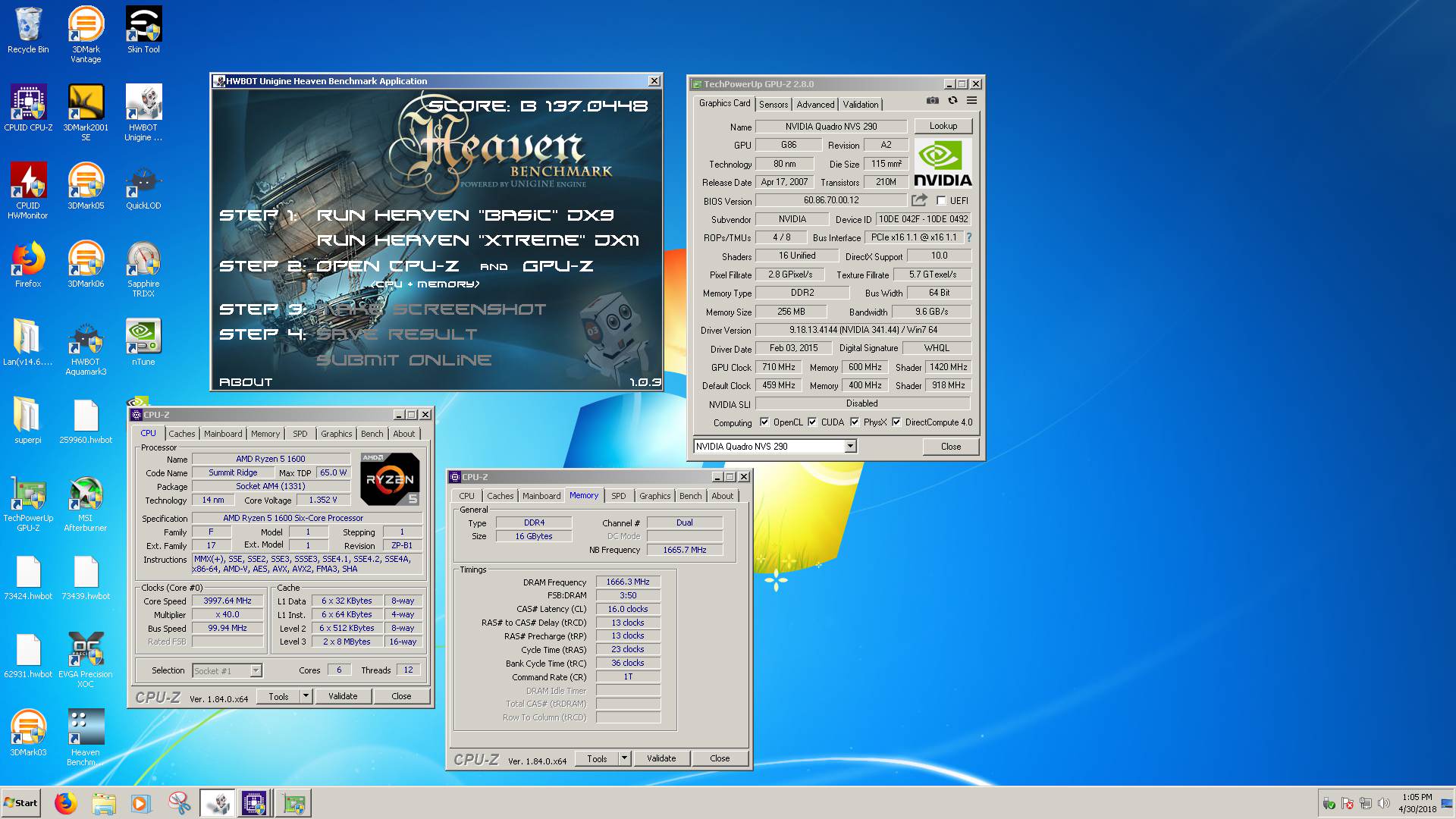Click Close button in GPU-Z window
Image resolution: width=1456 pixels, height=819 pixels.
pos(950,447)
